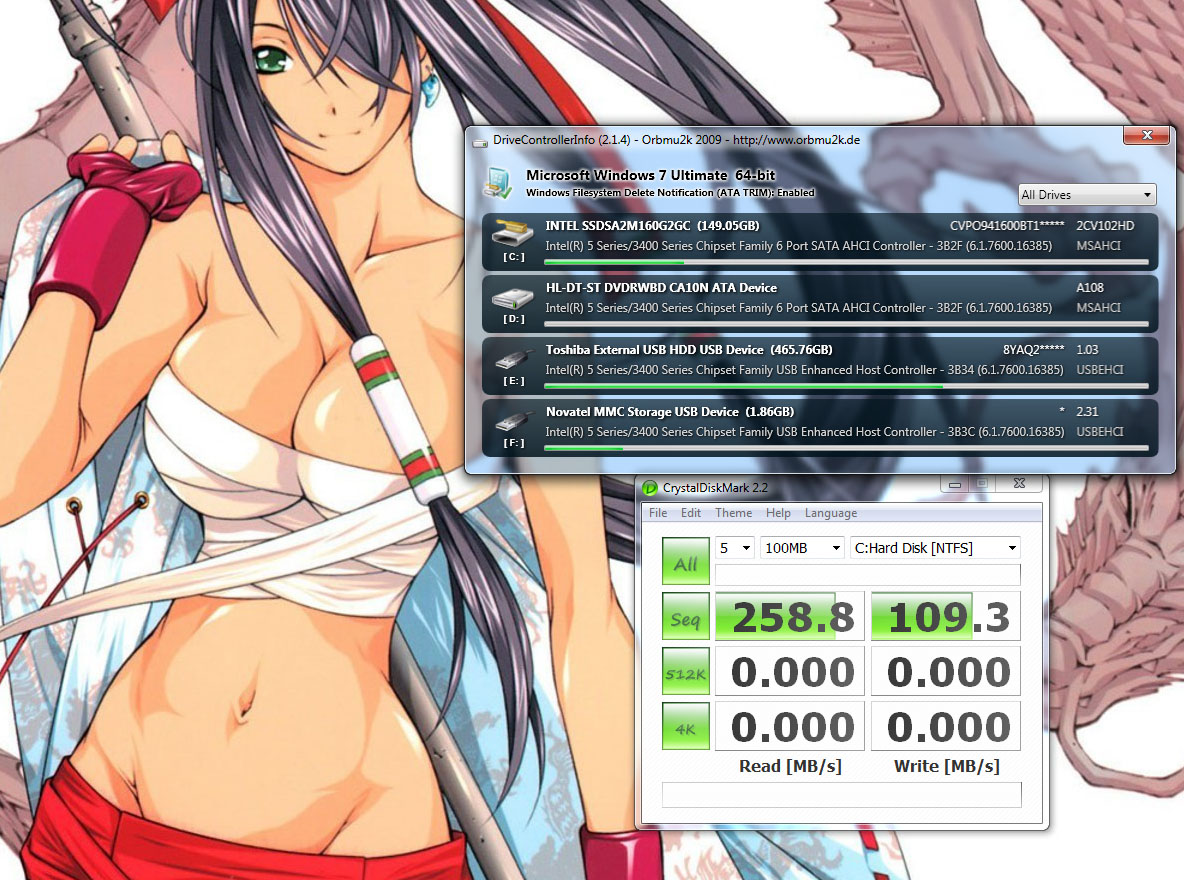Click the Seq read result 258.8

pyautogui.click(x=789, y=616)
